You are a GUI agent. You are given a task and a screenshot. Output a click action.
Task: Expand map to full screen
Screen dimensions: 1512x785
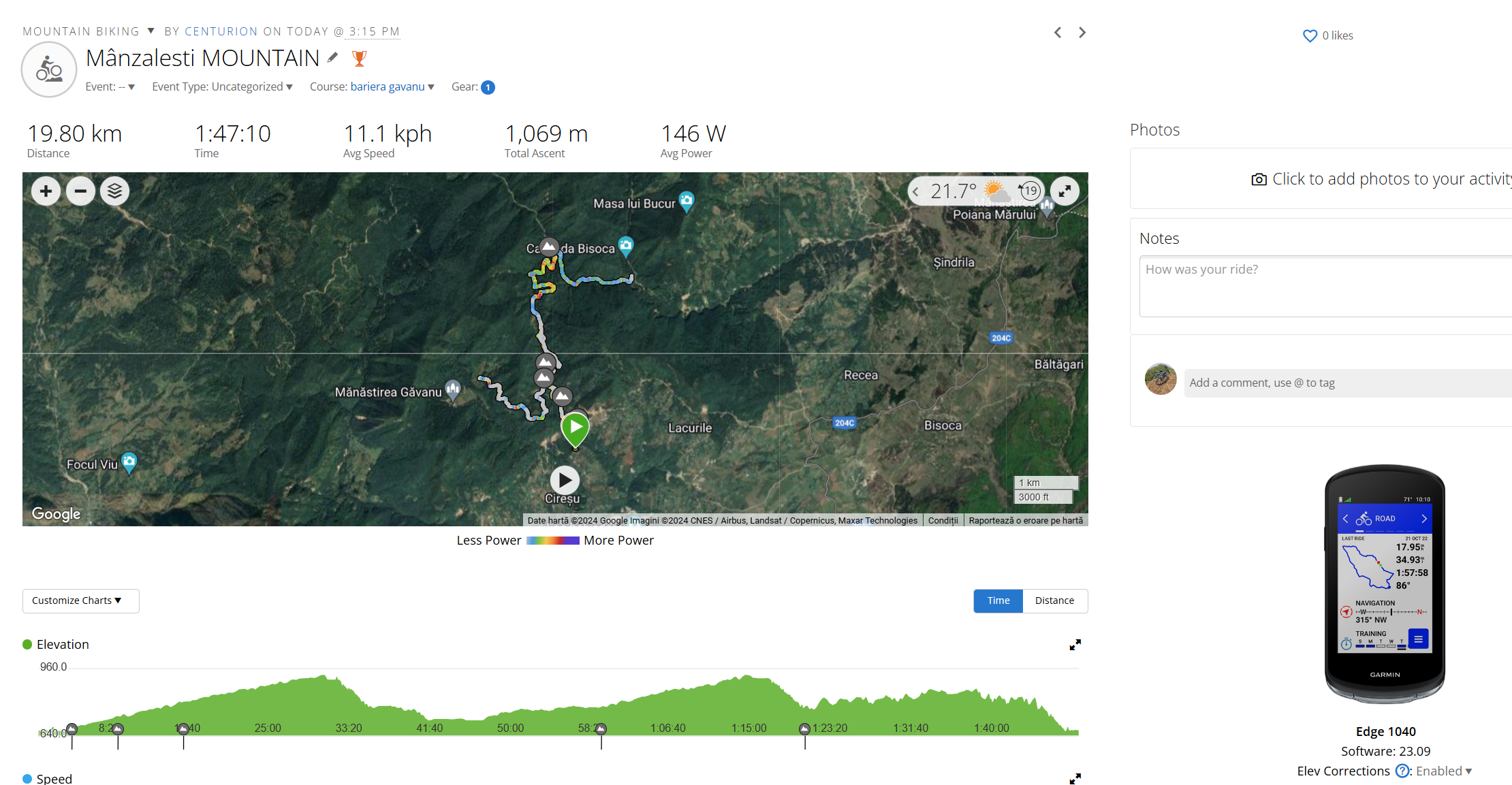(1065, 191)
